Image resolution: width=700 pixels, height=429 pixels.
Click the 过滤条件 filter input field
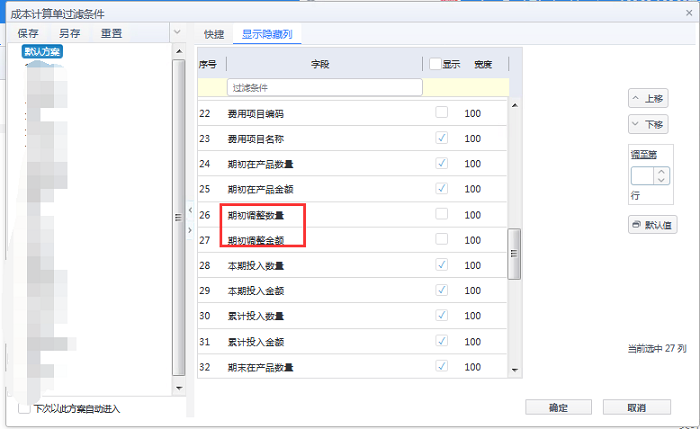(x=325, y=88)
